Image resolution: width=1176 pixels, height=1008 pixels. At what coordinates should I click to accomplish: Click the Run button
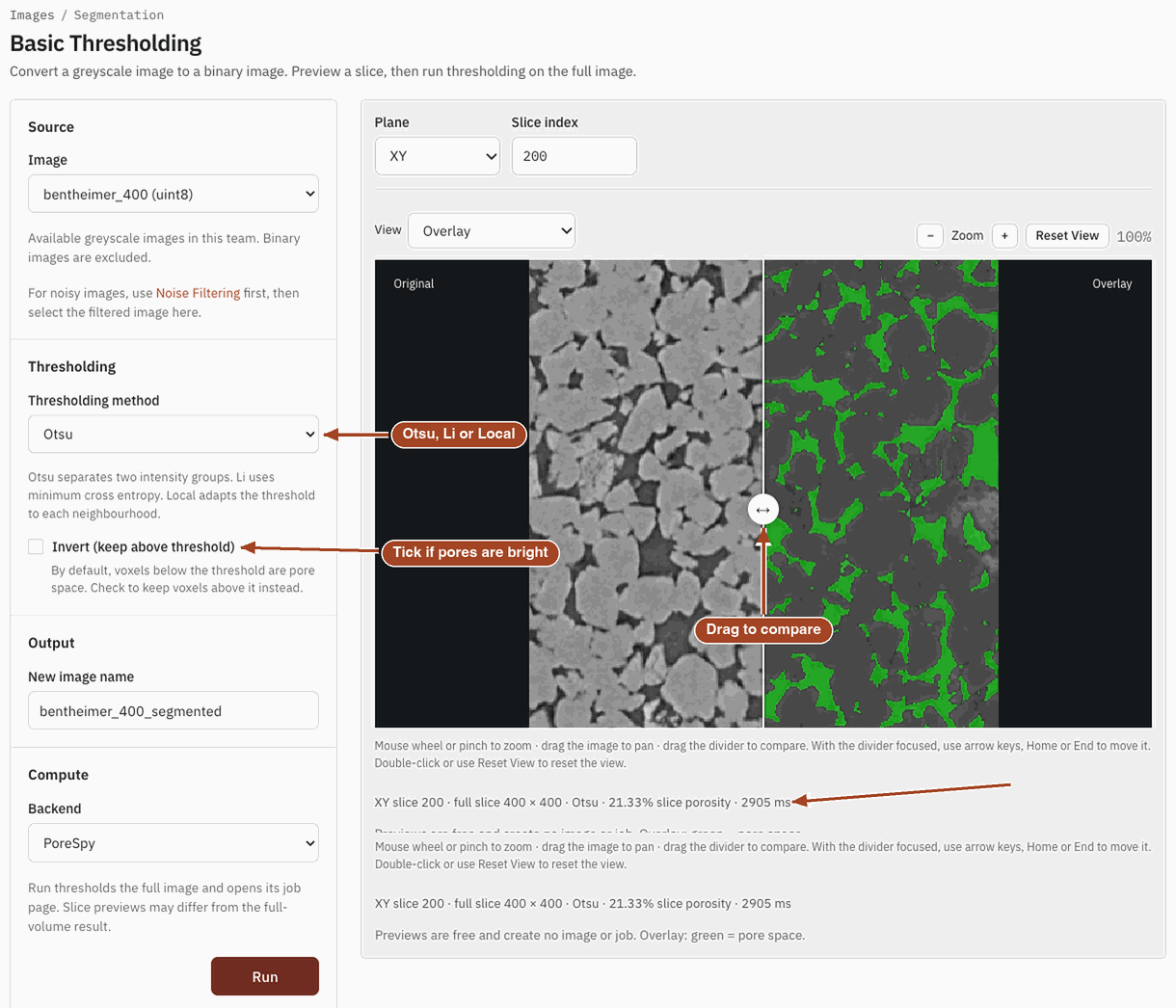265,976
